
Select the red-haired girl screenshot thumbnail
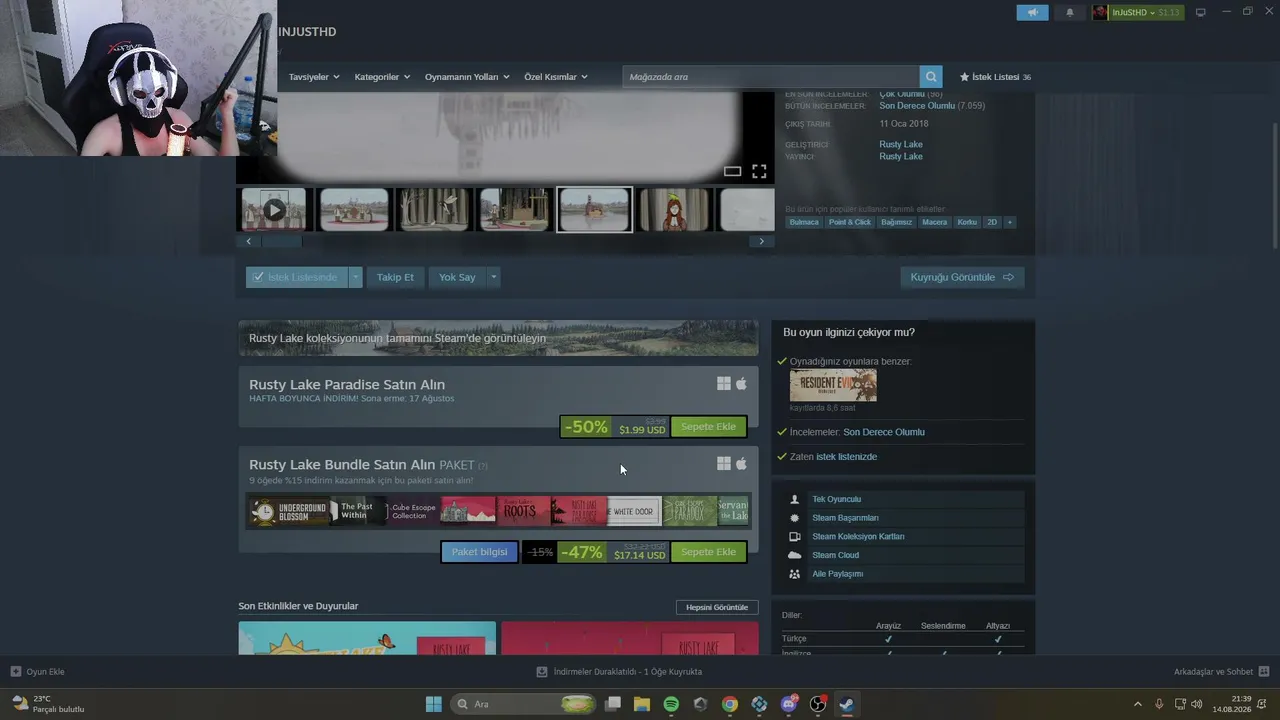click(x=675, y=210)
